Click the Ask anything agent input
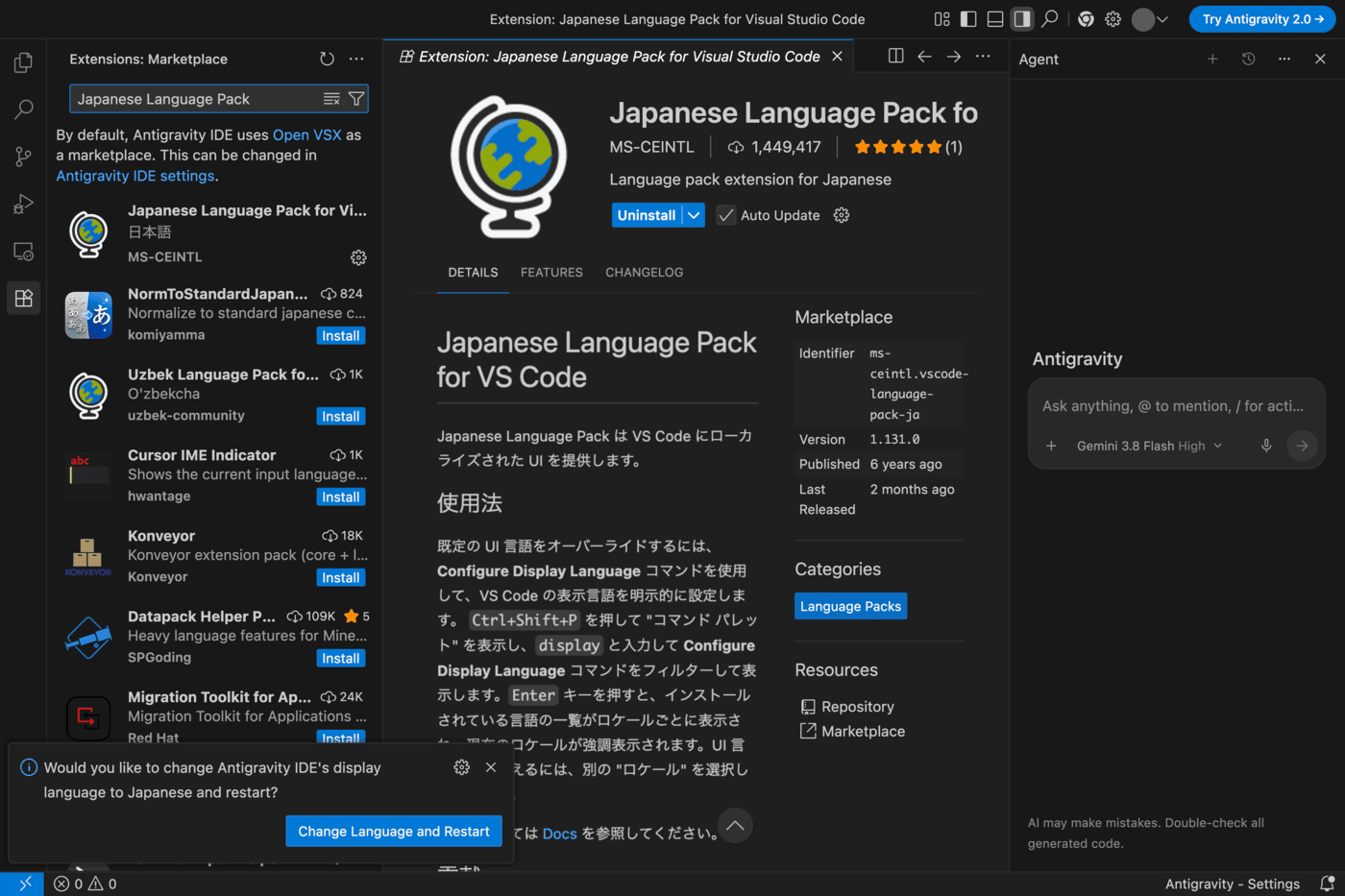This screenshot has width=1345, height=896. (x=1173, y=406)
